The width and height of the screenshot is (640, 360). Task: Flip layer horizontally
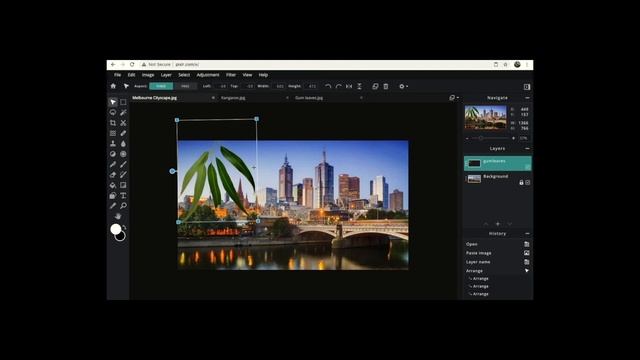349,87
